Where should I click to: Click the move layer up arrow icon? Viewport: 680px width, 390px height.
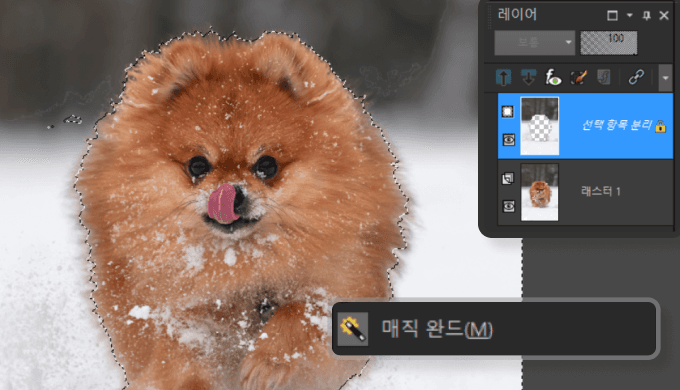point(503,78)
